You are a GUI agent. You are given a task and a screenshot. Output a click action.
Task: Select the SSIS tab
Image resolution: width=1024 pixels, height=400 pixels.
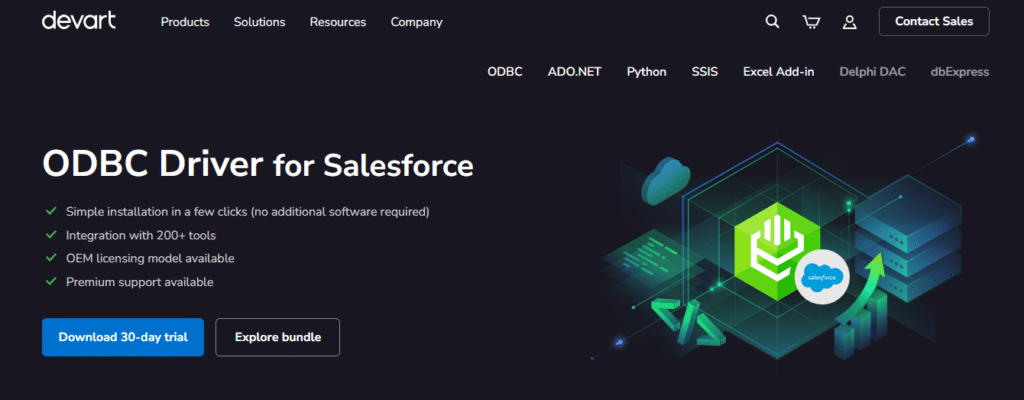click(705, 72)
